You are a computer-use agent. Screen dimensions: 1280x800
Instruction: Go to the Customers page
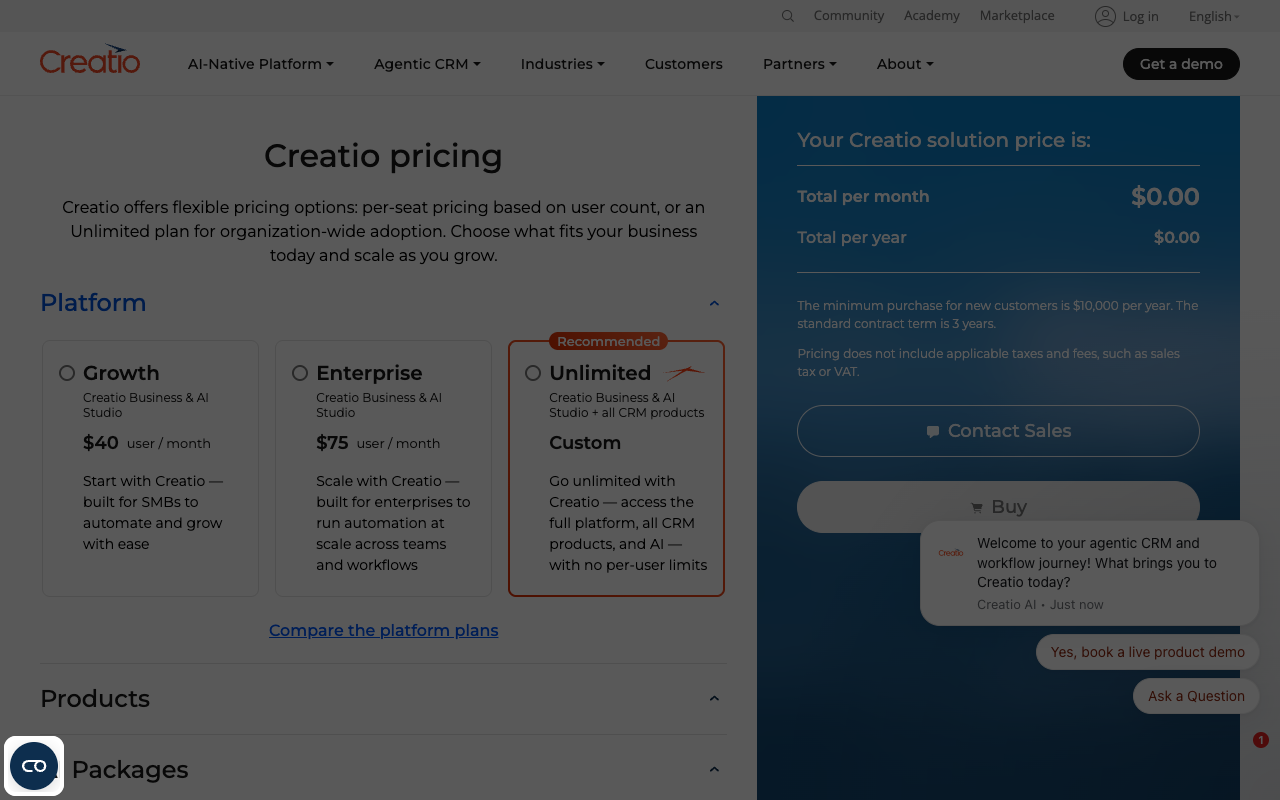pyautogui.click(x=684, y=64)
